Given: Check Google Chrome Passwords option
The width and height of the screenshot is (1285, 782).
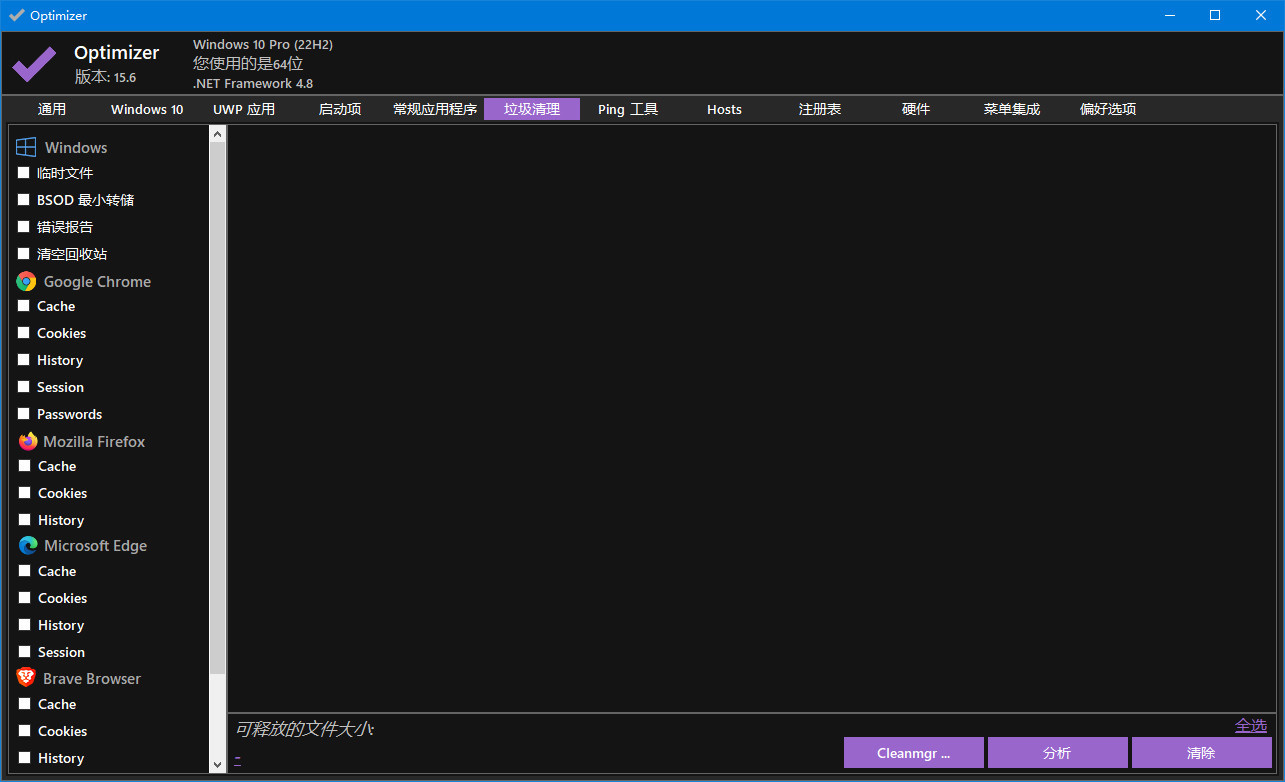Looking at the screenshot, I should pyautogui.click(x=24, y=413).
